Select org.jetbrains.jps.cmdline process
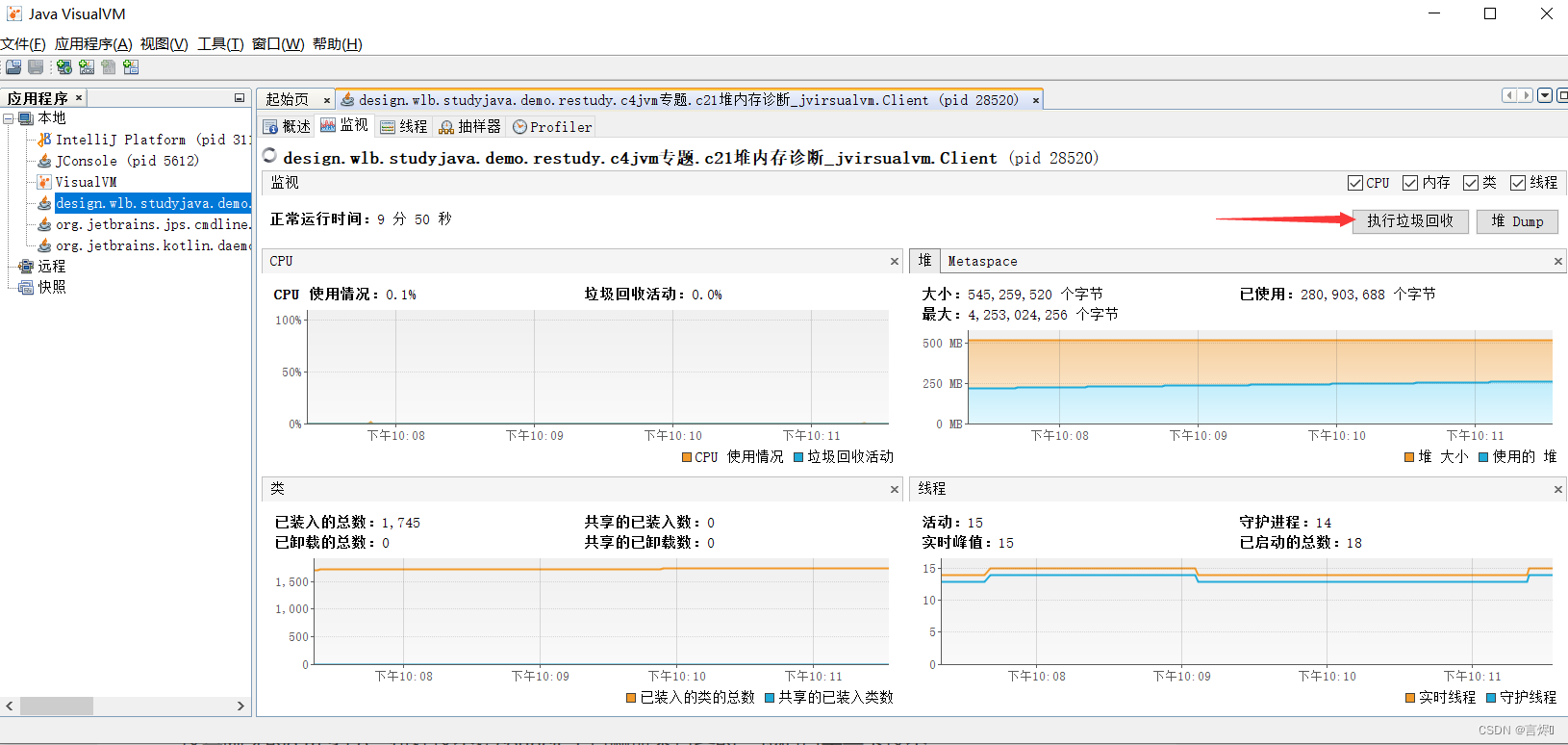 [152, 224]
